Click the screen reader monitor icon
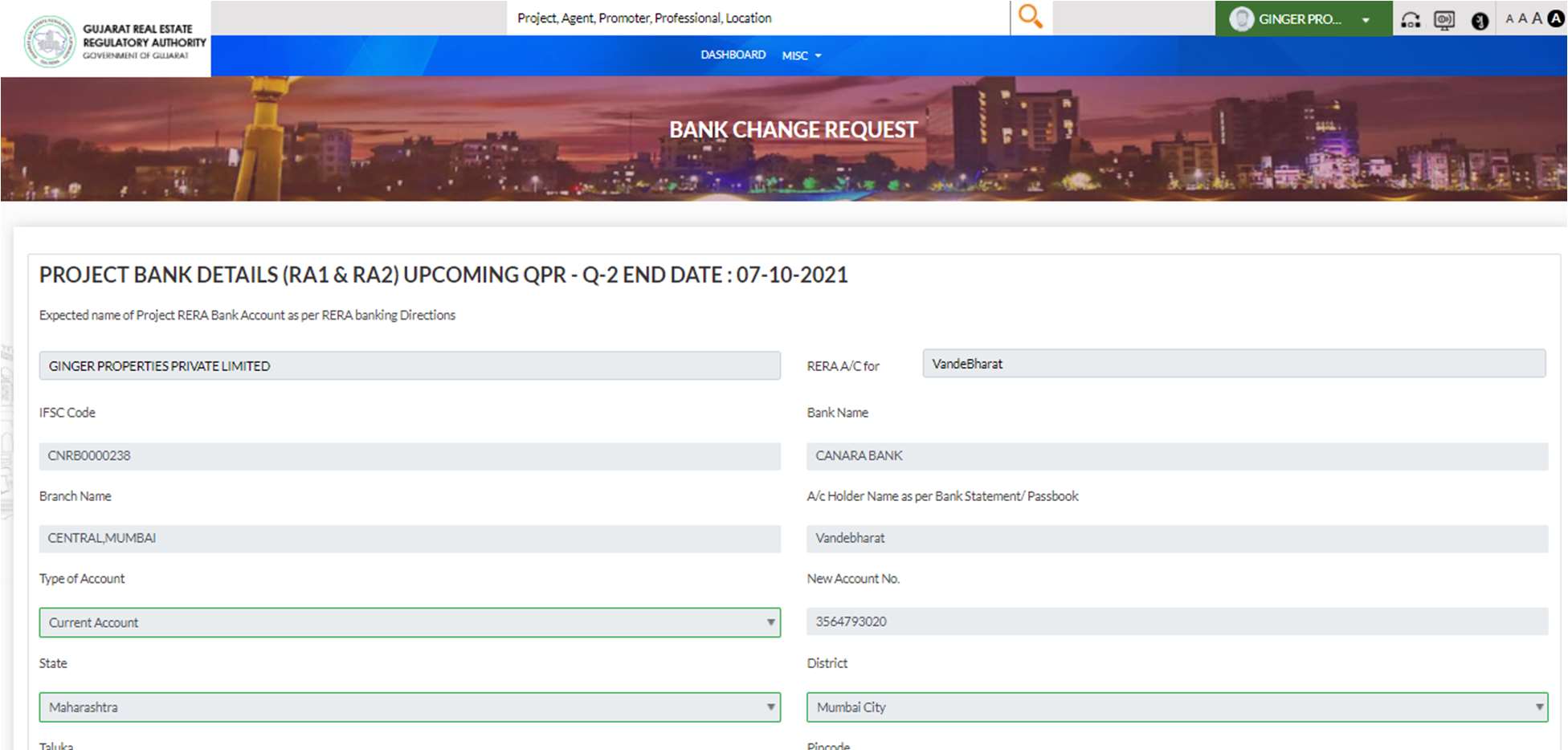This screenshot has height=750, width=1568. pyautogui.click(x=1444, y=19)
